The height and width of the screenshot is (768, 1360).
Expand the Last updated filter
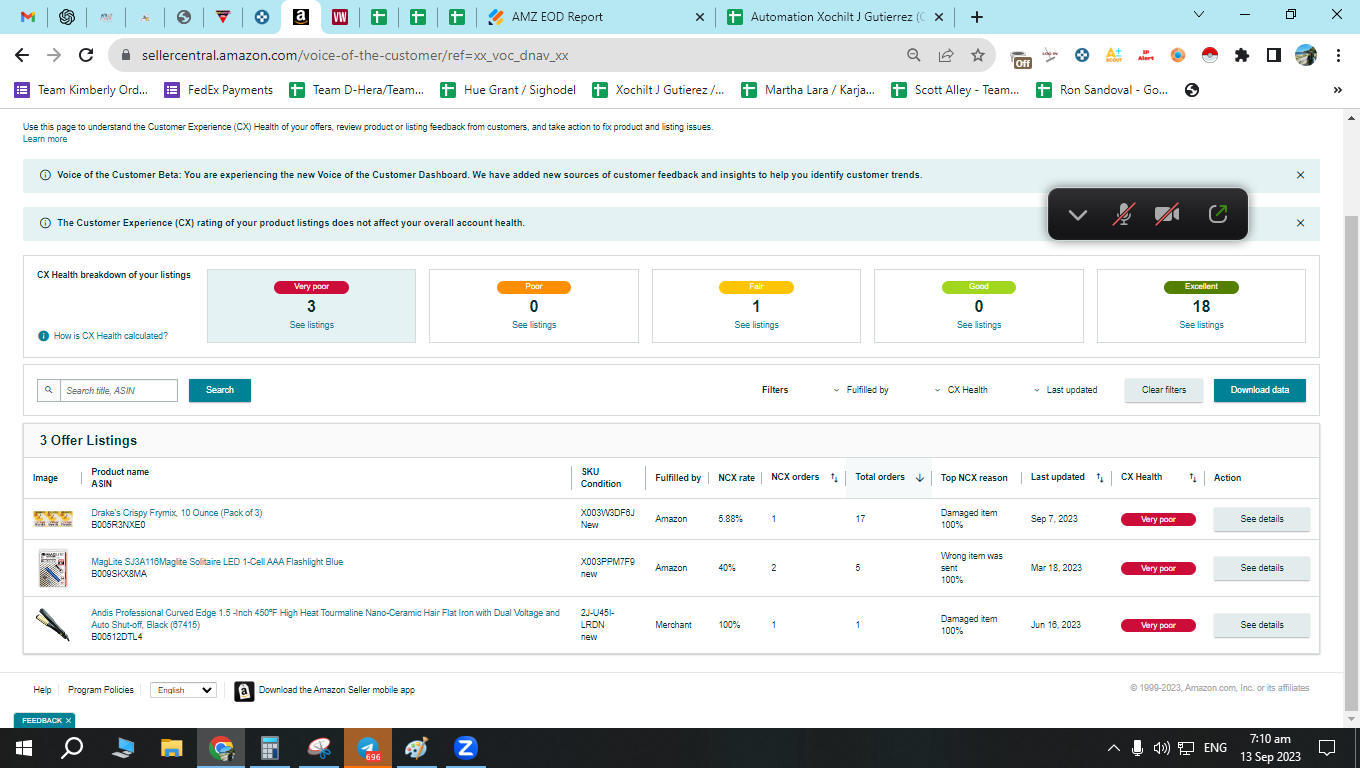tap(1065, 390)
